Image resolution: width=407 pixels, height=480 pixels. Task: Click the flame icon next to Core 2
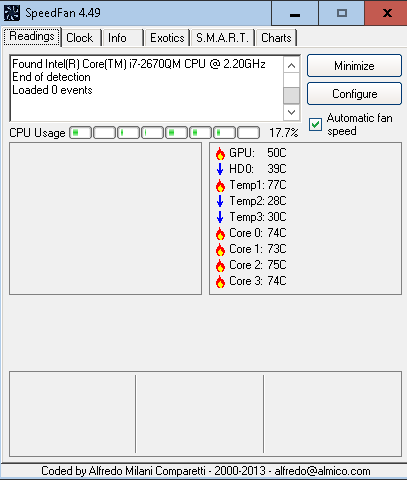(220, 265)
